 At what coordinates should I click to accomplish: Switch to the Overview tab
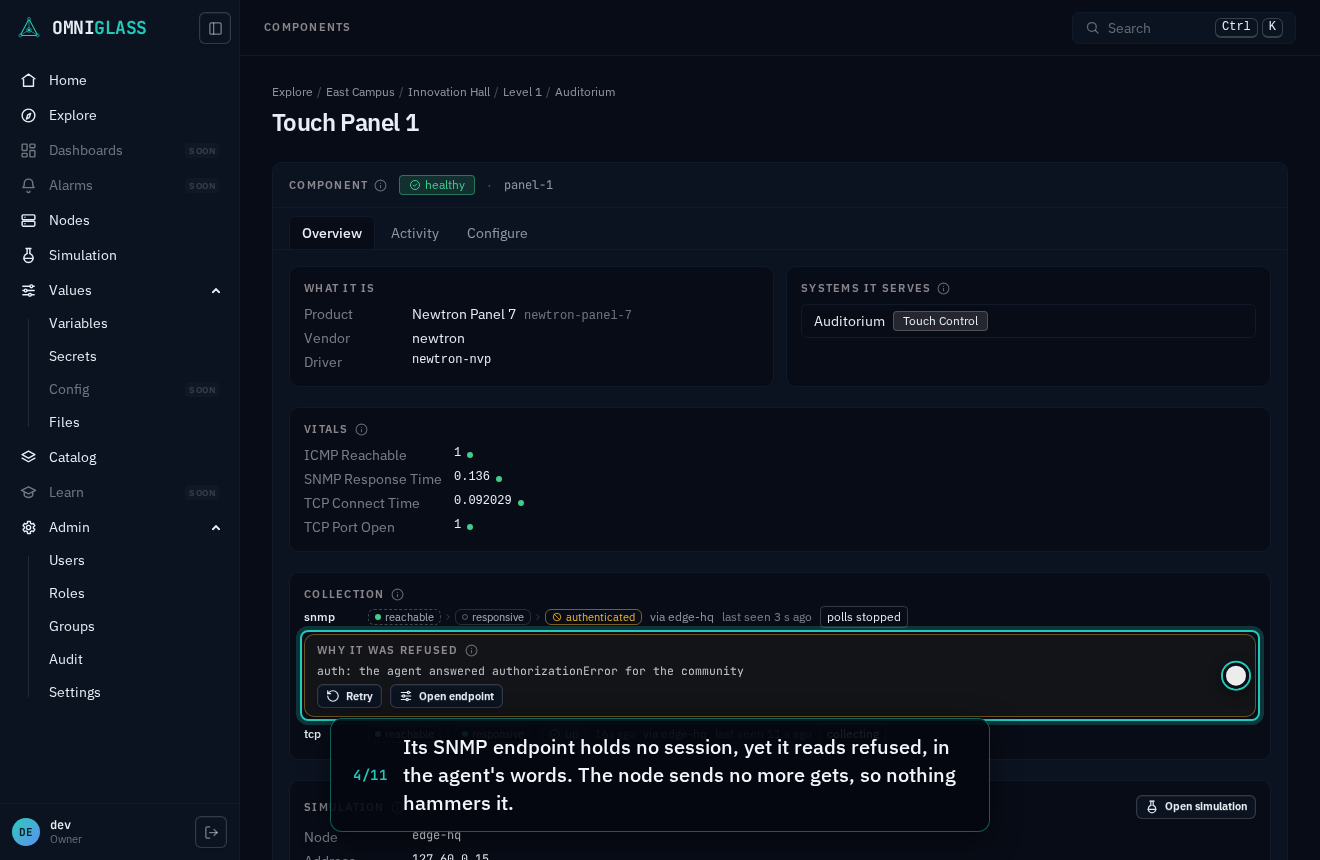click(332, 233)
